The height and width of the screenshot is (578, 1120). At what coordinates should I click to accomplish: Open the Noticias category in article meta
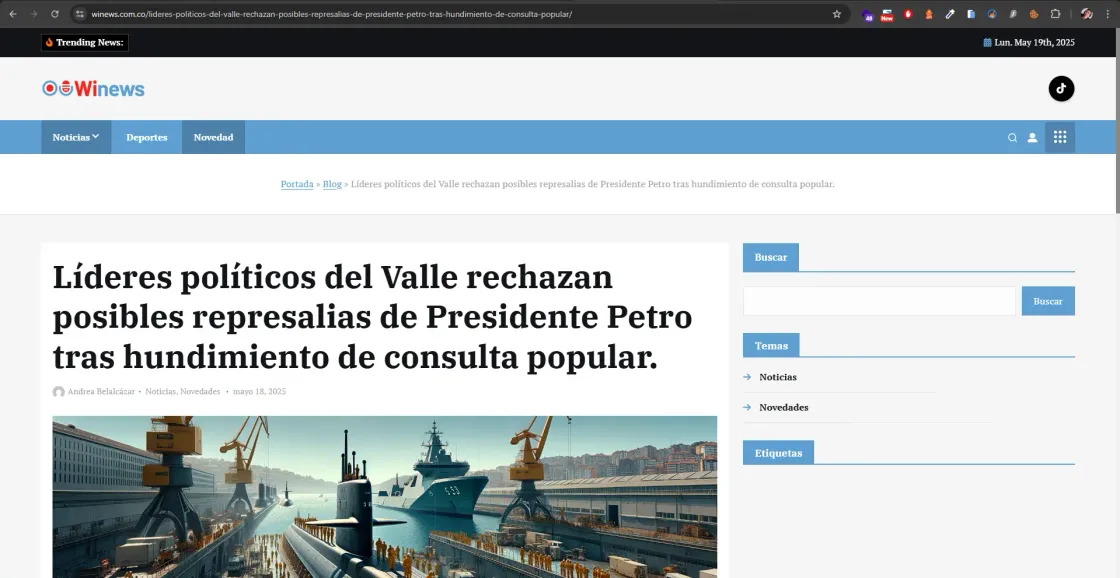160,392
